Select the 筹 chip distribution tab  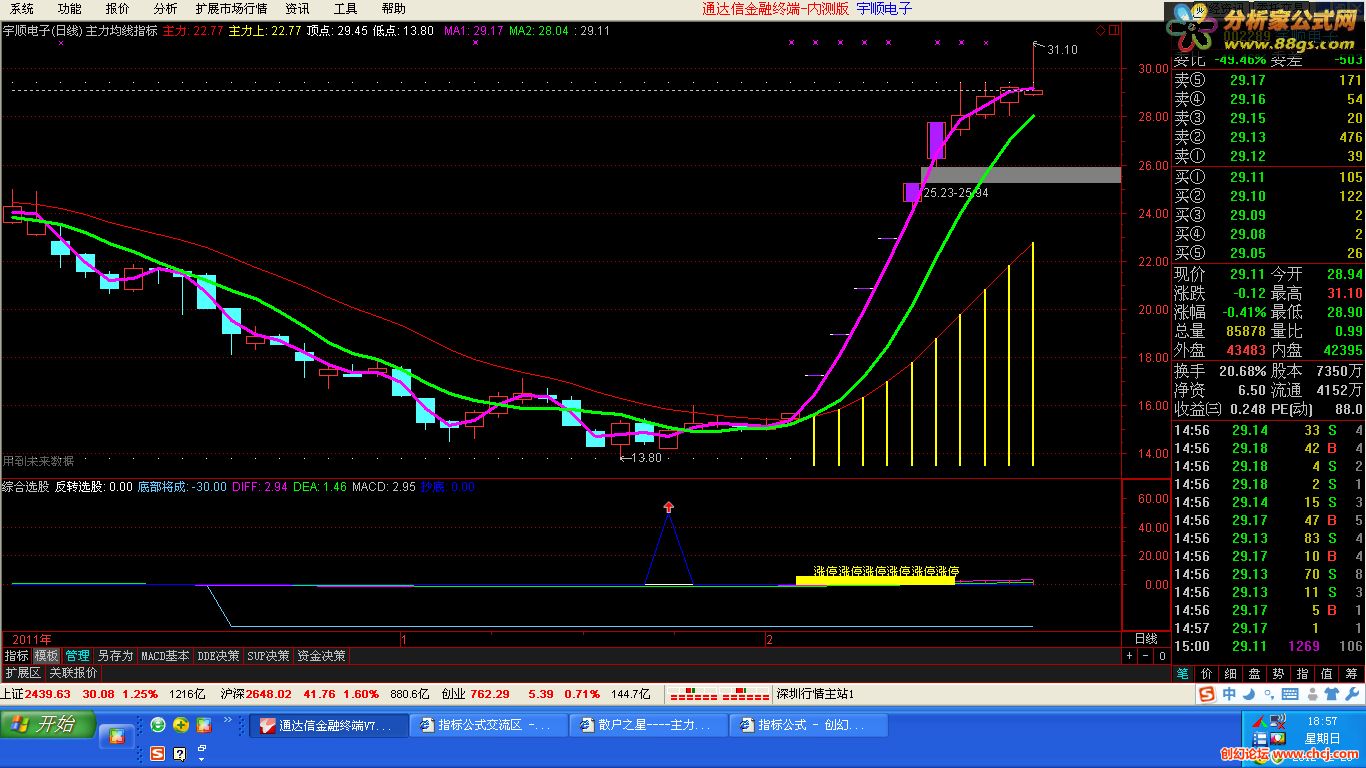coord(1351,674)
